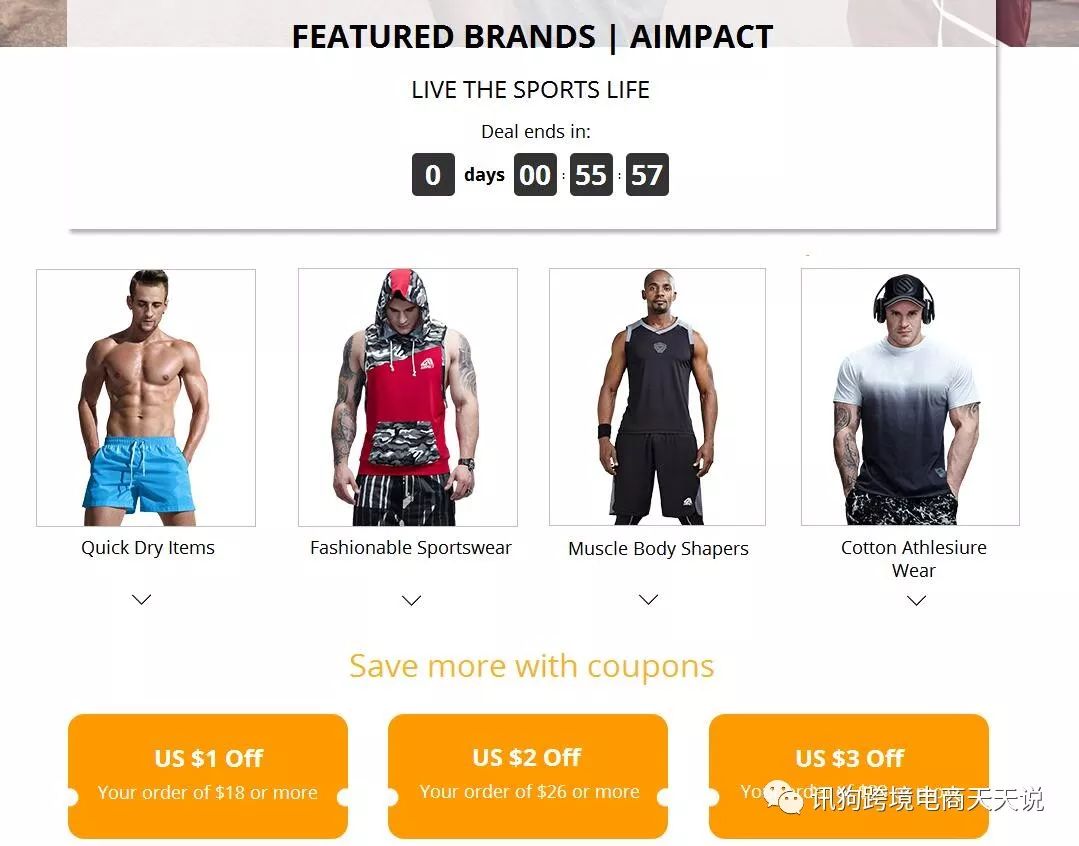Click the Fashionable Sportswear label

[x=410, y=548]
